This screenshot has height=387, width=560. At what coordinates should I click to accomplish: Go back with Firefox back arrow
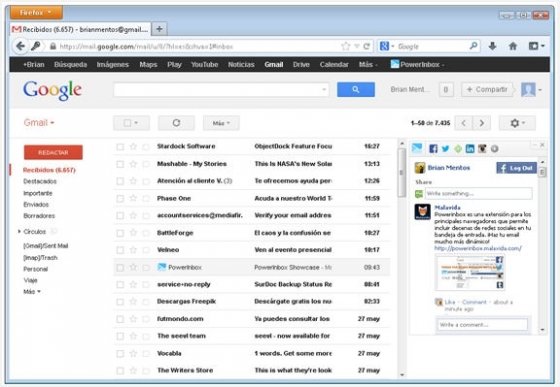tap(20, 46)
